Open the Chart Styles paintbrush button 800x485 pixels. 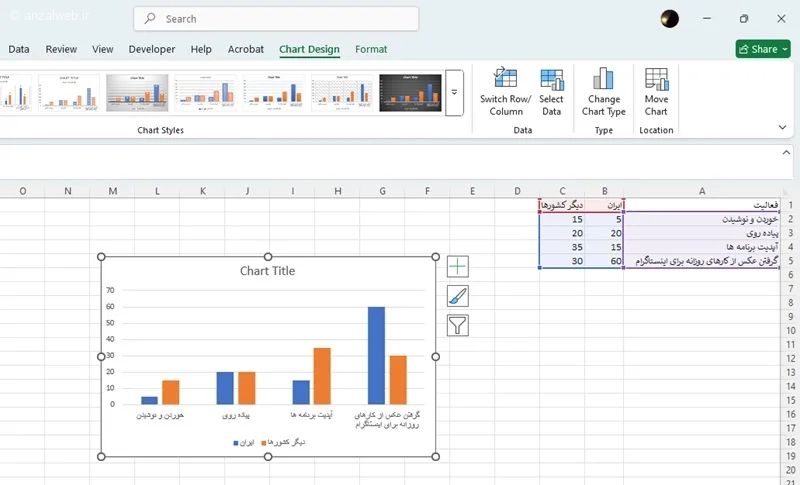coord(457,296)
